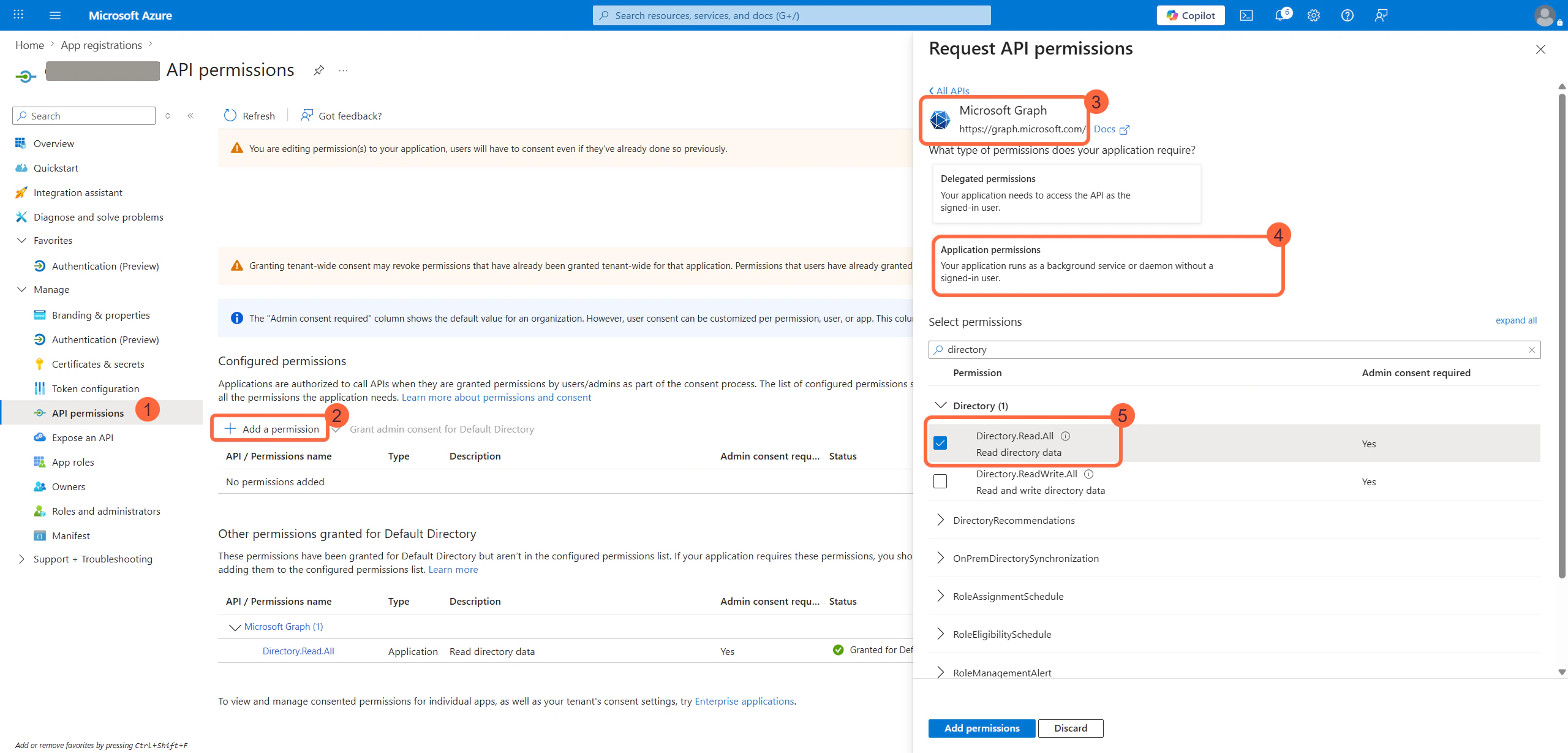
Task: Expand Support + Troubleshooting
Action: (22, 559)
